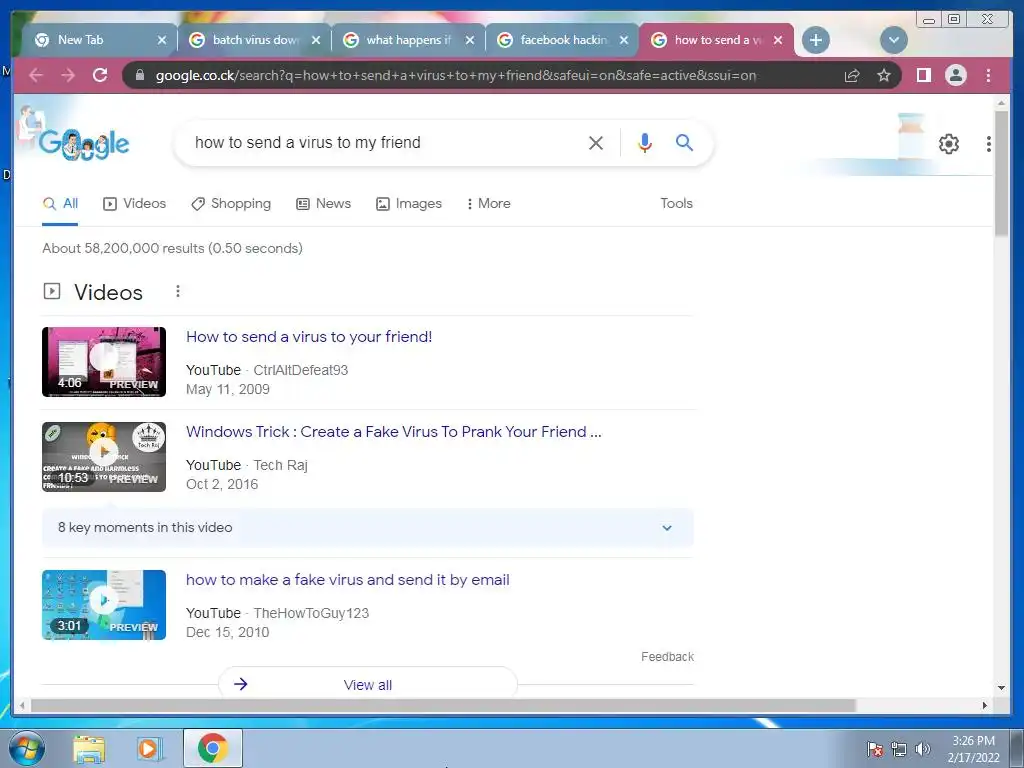The width and height of the screenshot is (1024, 768).
Task: Share this page via the share icon
Action: click(x=852, y=76)
